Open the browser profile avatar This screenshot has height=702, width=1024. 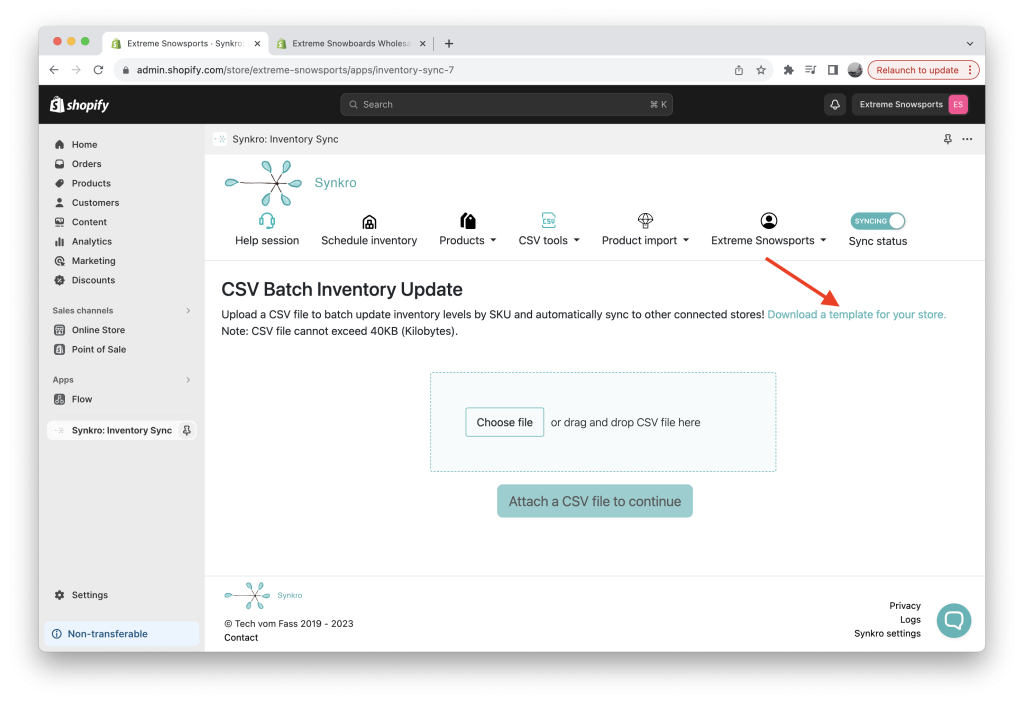[855, 70]
